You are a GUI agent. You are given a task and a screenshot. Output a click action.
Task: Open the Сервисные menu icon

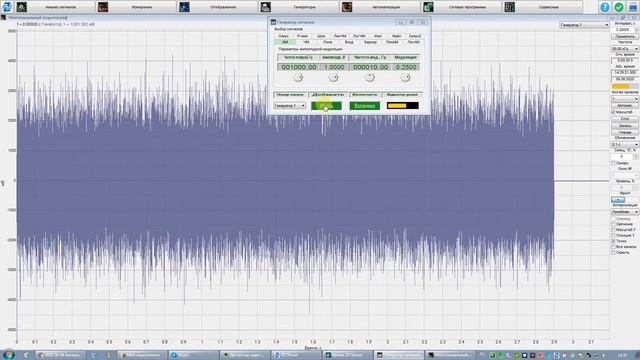coord(509,7)
